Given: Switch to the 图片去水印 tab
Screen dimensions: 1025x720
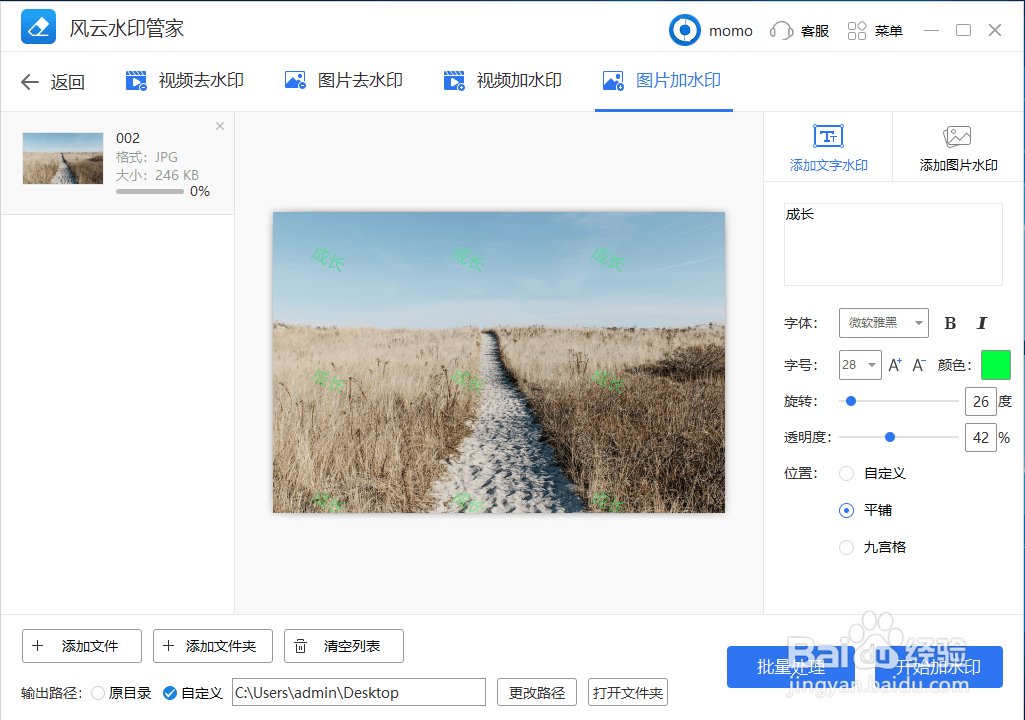Looking at the screenshot, I should point(343,81).
